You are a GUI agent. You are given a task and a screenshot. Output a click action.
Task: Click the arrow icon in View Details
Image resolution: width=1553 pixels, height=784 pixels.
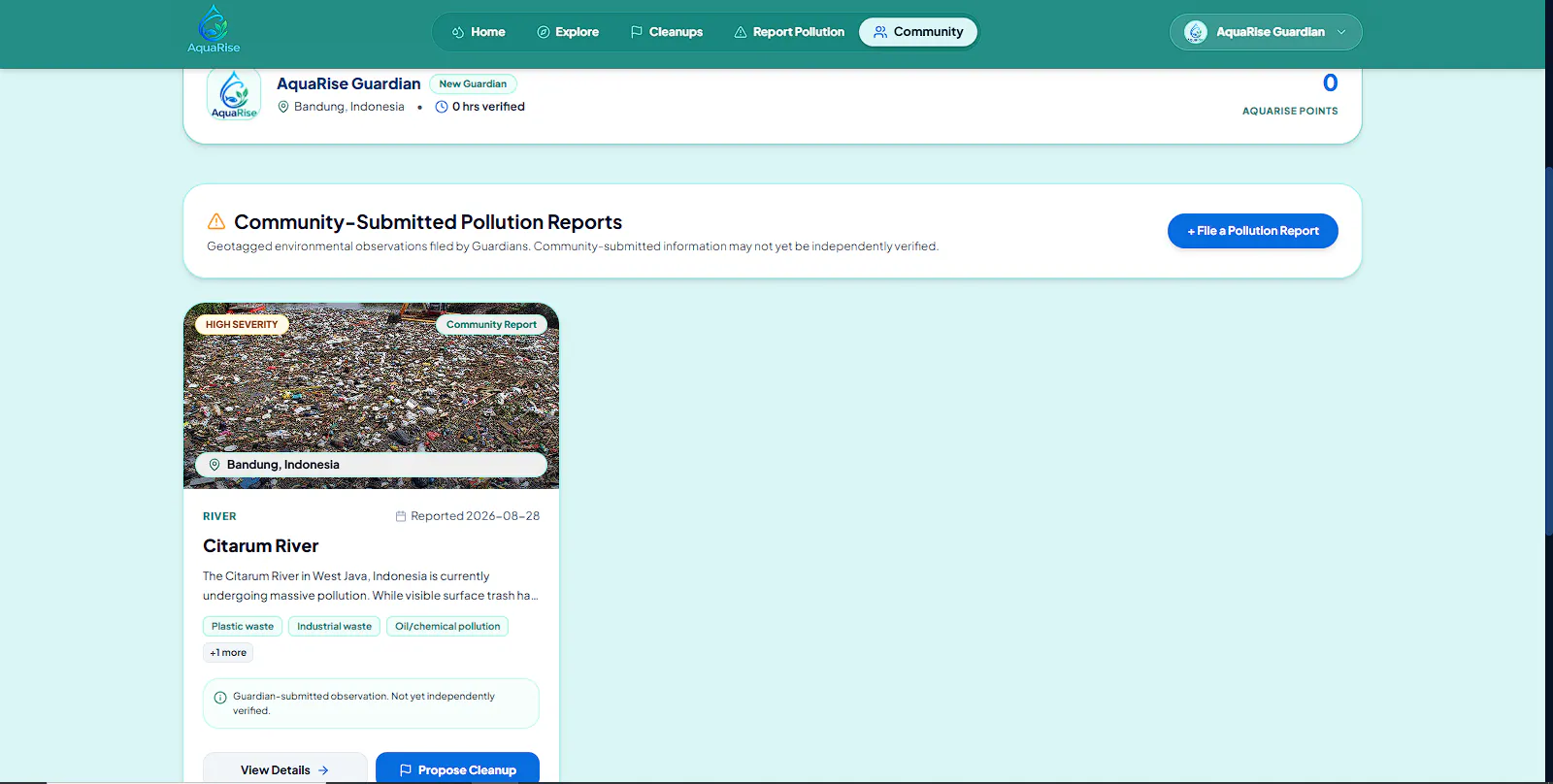[323, 770]
